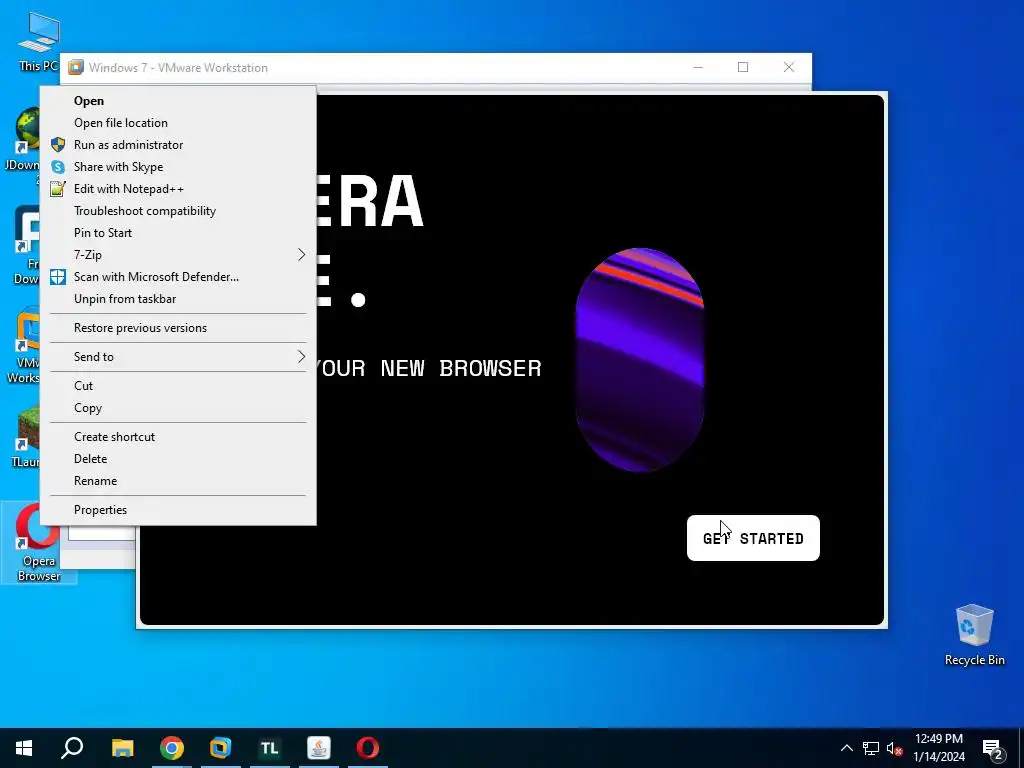
Task: Click the network icon in the system tray
Action: coord(871,748)
